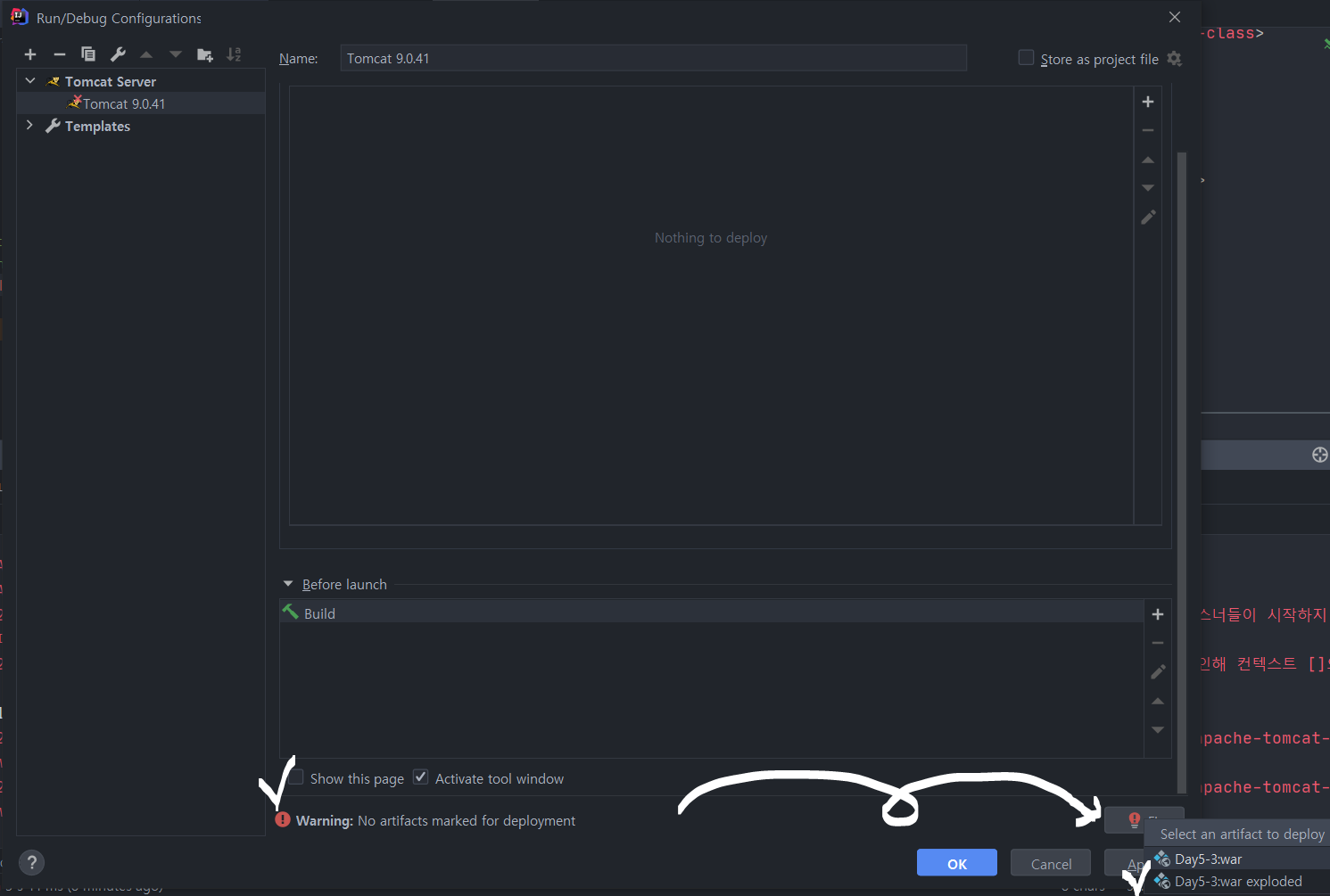Image resolution: width=1330 pixels, height=896 pixels.
Task: Sort configurations alphabetically
Action: (x=234, y=54)
